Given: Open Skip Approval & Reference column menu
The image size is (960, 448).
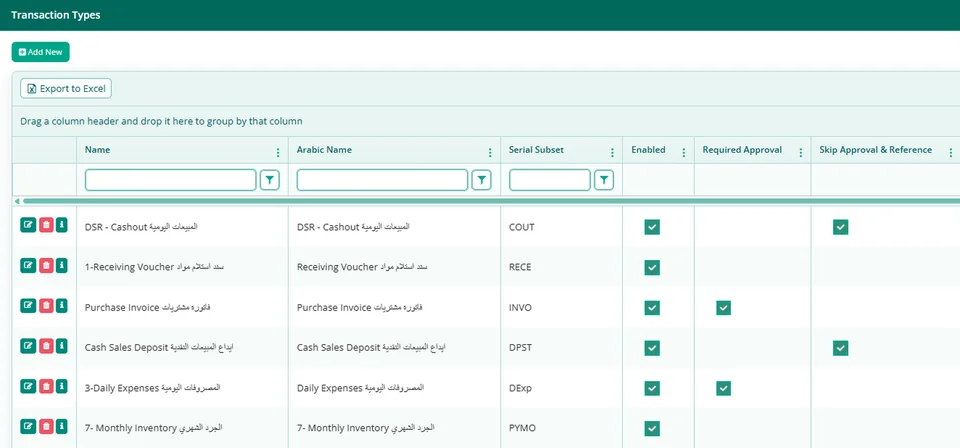Looking at the screenshot, I should (951, 152).
